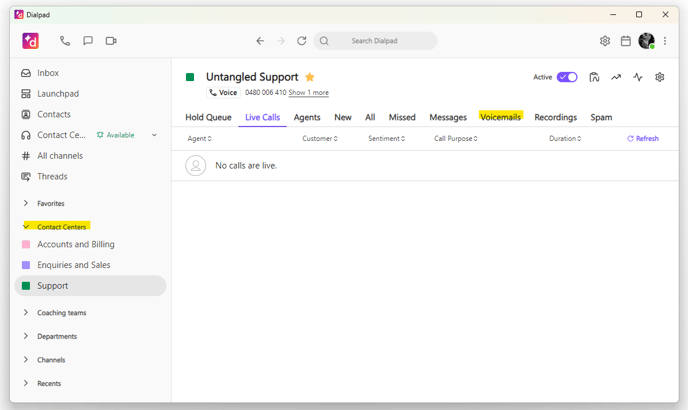Sort by the Duration column
The height and width of the screenshot is (410, 688).
pyautogui.click(x=565, y=138)
